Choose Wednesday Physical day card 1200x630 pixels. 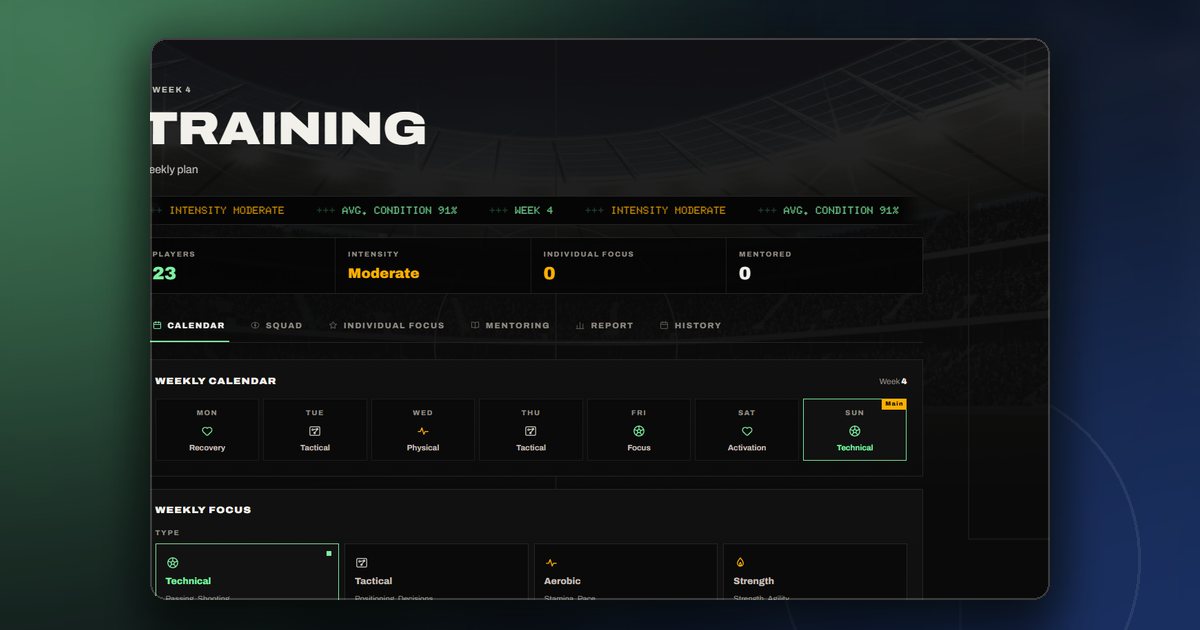click(x=423, y=430)
